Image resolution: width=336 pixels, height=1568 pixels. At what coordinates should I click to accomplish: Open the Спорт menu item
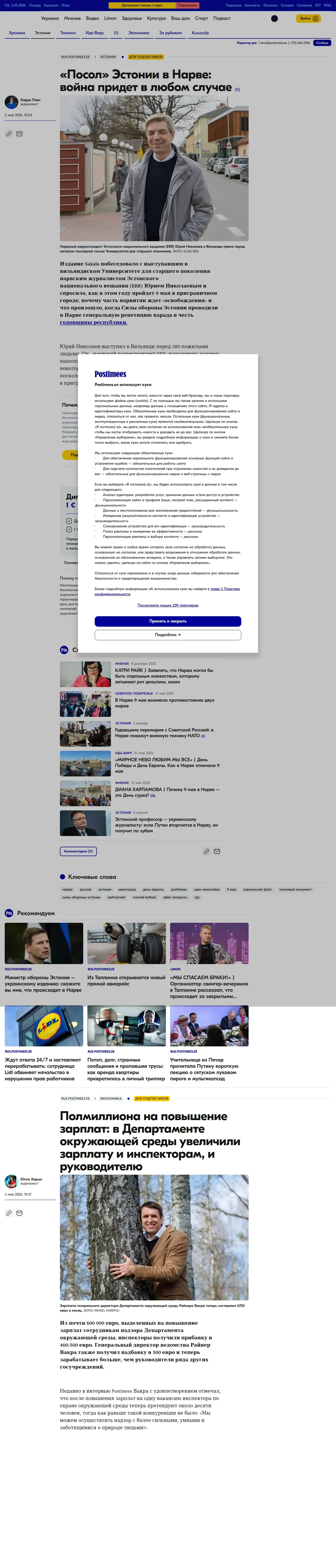pyautogui.click(x=201, y=18)
